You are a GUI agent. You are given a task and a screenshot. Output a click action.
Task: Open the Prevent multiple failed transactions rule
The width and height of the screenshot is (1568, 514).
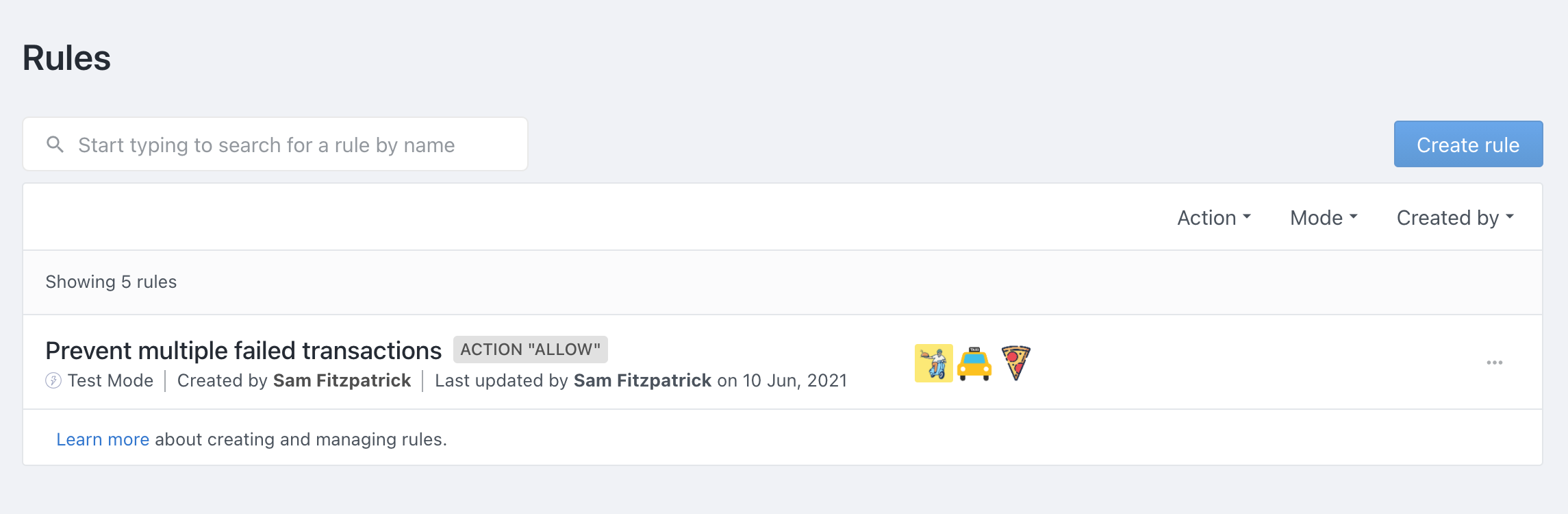coord(243,351)
